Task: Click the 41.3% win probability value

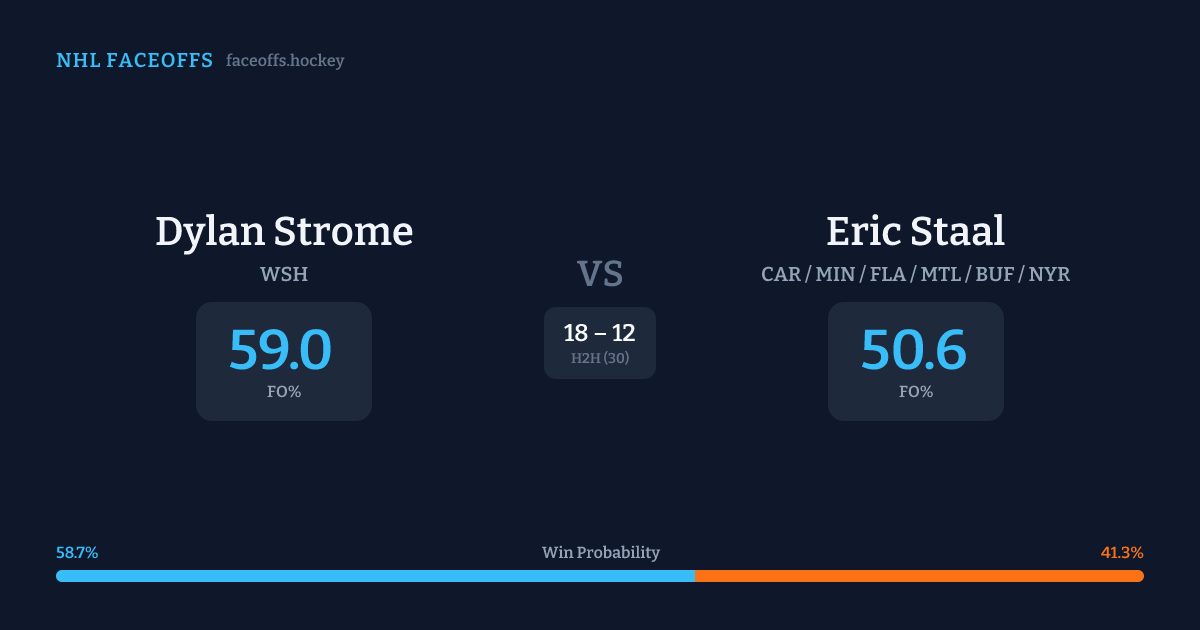Action: pos(1122,553)
